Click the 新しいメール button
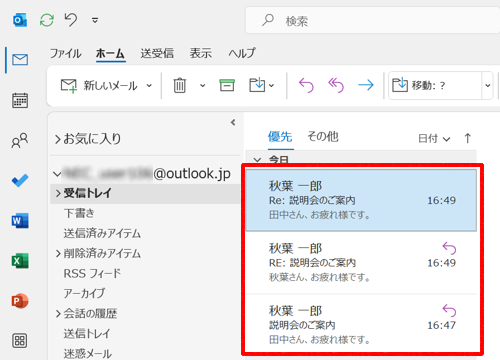 (x=99, y=85)
